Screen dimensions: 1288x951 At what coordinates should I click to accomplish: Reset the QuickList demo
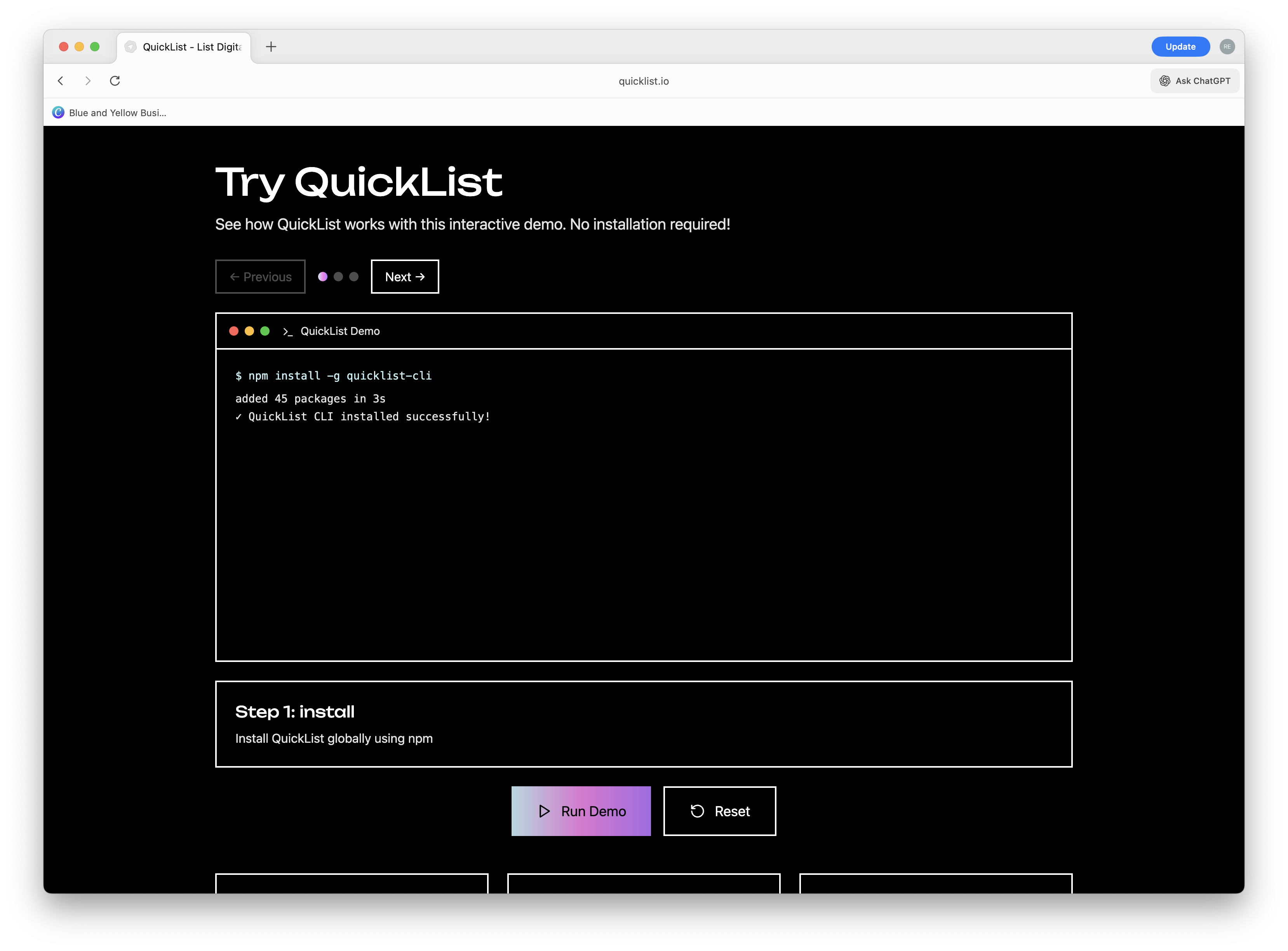pyautogui.click(x=719, y=810)
